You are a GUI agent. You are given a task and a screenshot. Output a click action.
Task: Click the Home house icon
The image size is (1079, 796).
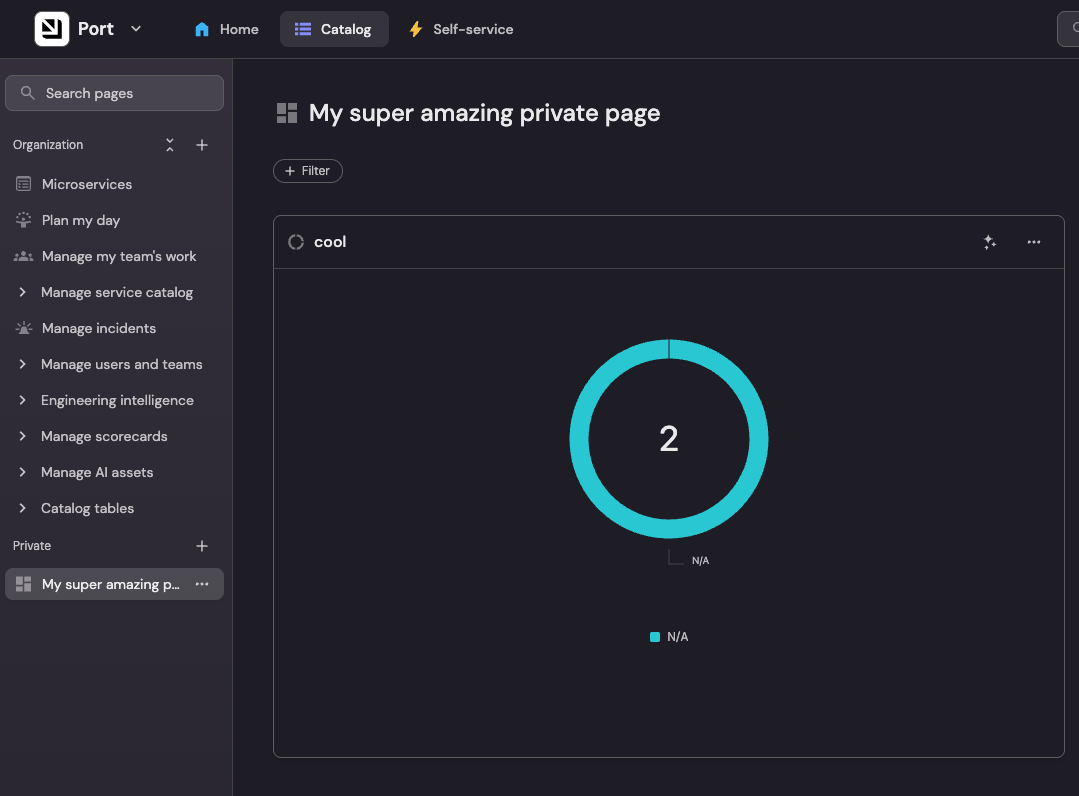202,29
